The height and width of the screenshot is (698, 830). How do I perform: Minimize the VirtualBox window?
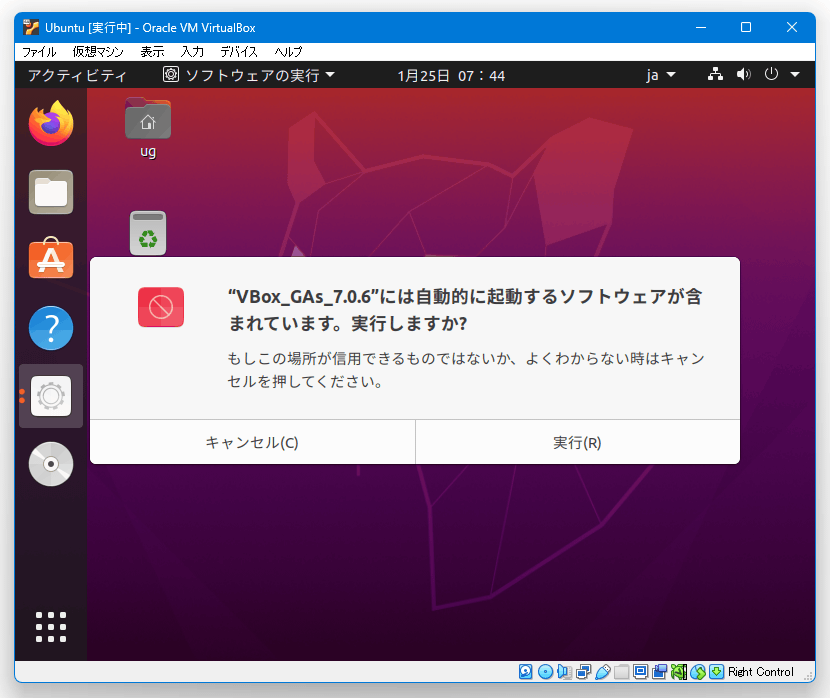pos(701,28)
